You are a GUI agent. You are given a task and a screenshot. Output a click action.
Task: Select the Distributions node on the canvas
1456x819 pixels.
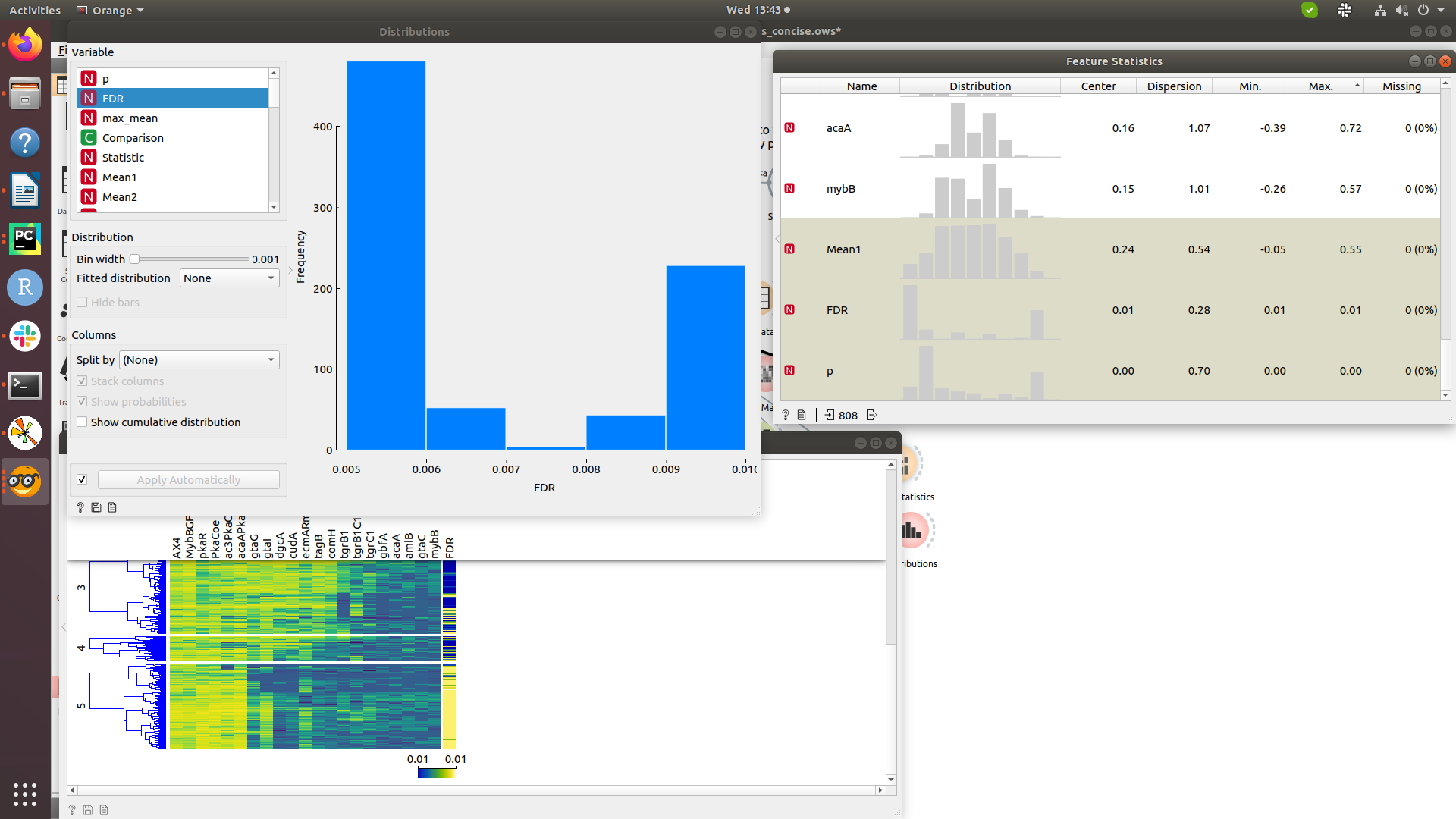[x=912, y=531]
